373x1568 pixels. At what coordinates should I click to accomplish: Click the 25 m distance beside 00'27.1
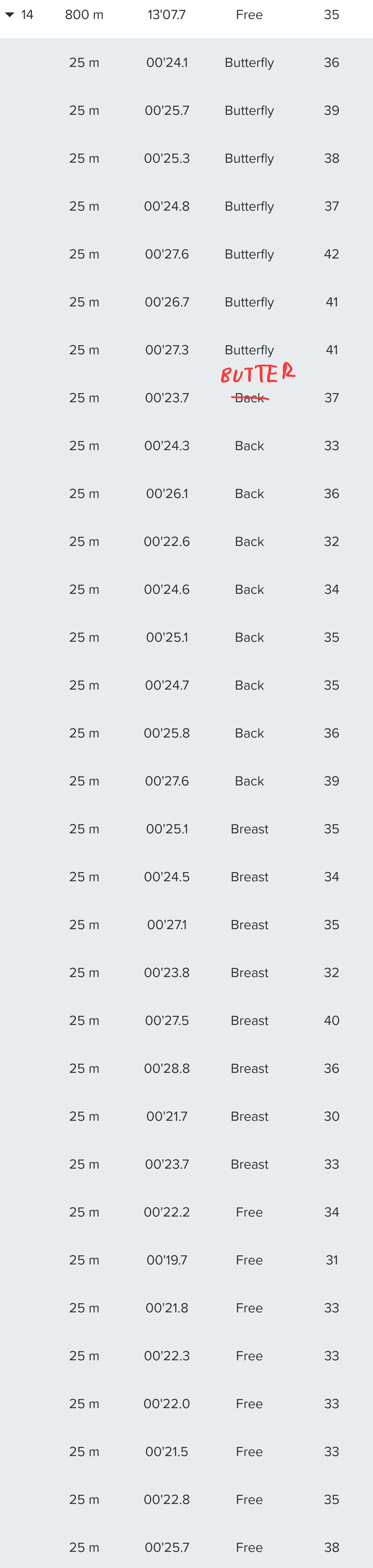pyautogui.click(x=84, y=925)
